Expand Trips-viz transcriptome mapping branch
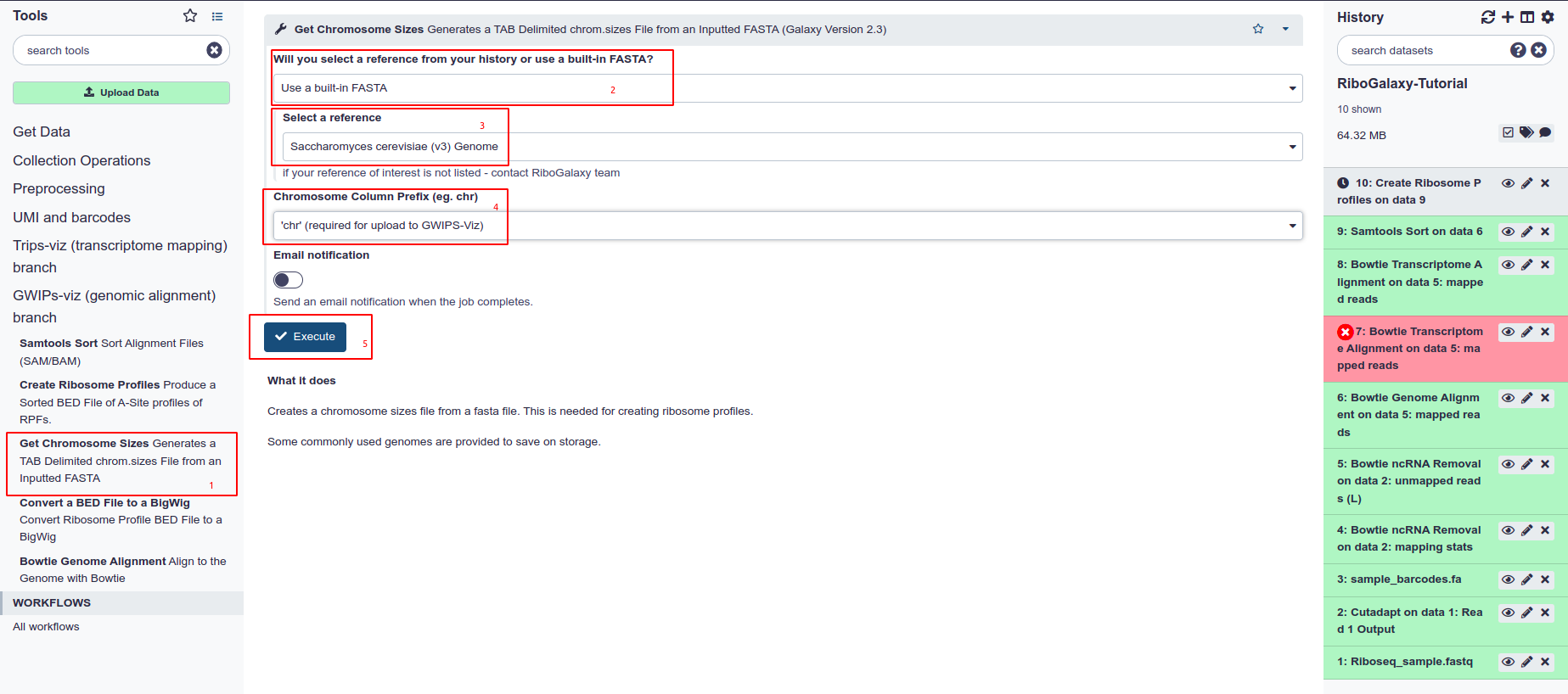This screenshot has width=1568, height=694. click(x=120, y=256)
